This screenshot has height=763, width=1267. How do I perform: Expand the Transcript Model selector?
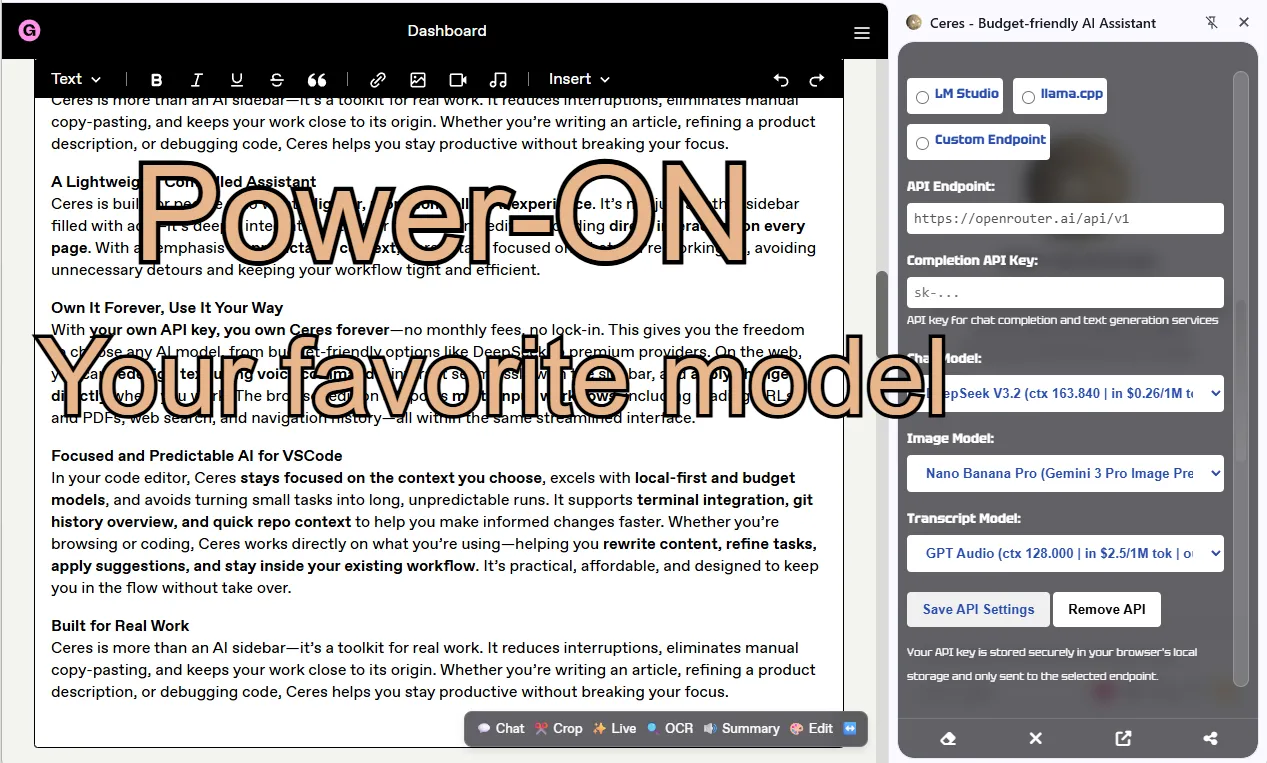click(1064, 553)
